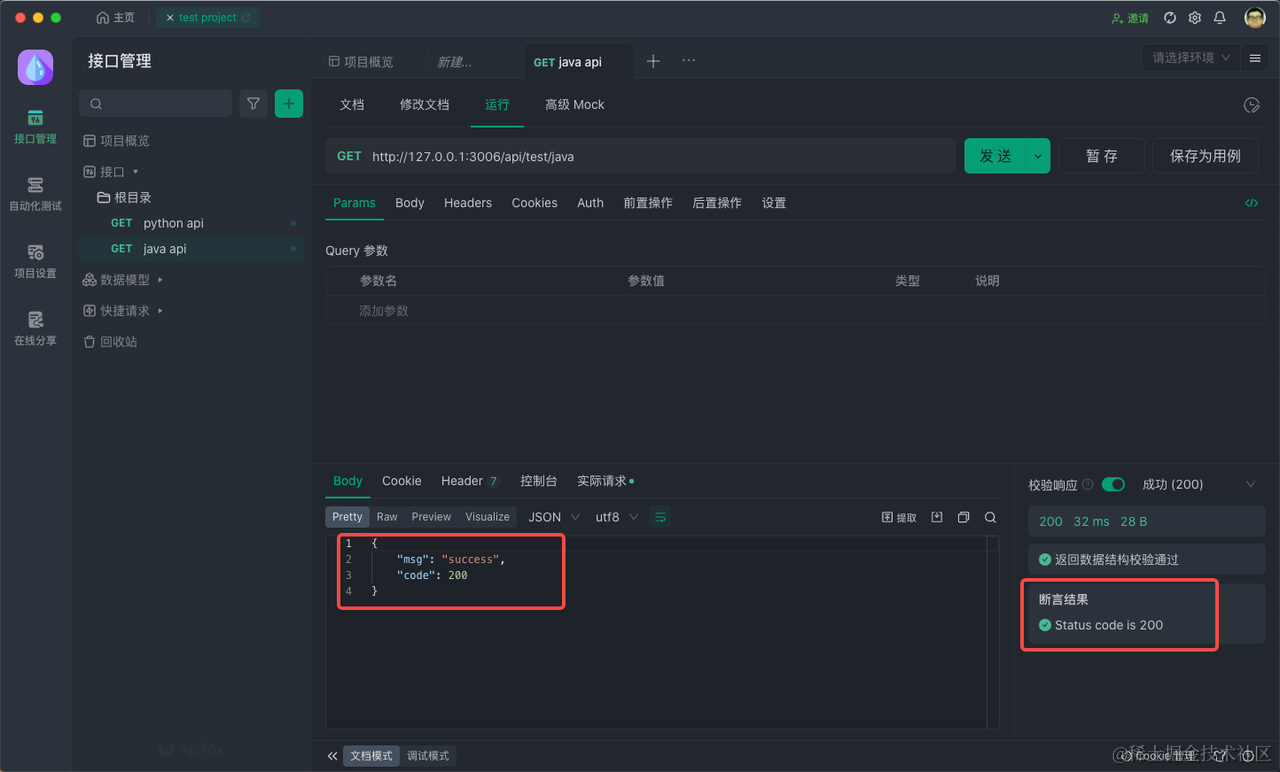
Task: Switch to the 文档 tab
Action: tap(352, 105)
